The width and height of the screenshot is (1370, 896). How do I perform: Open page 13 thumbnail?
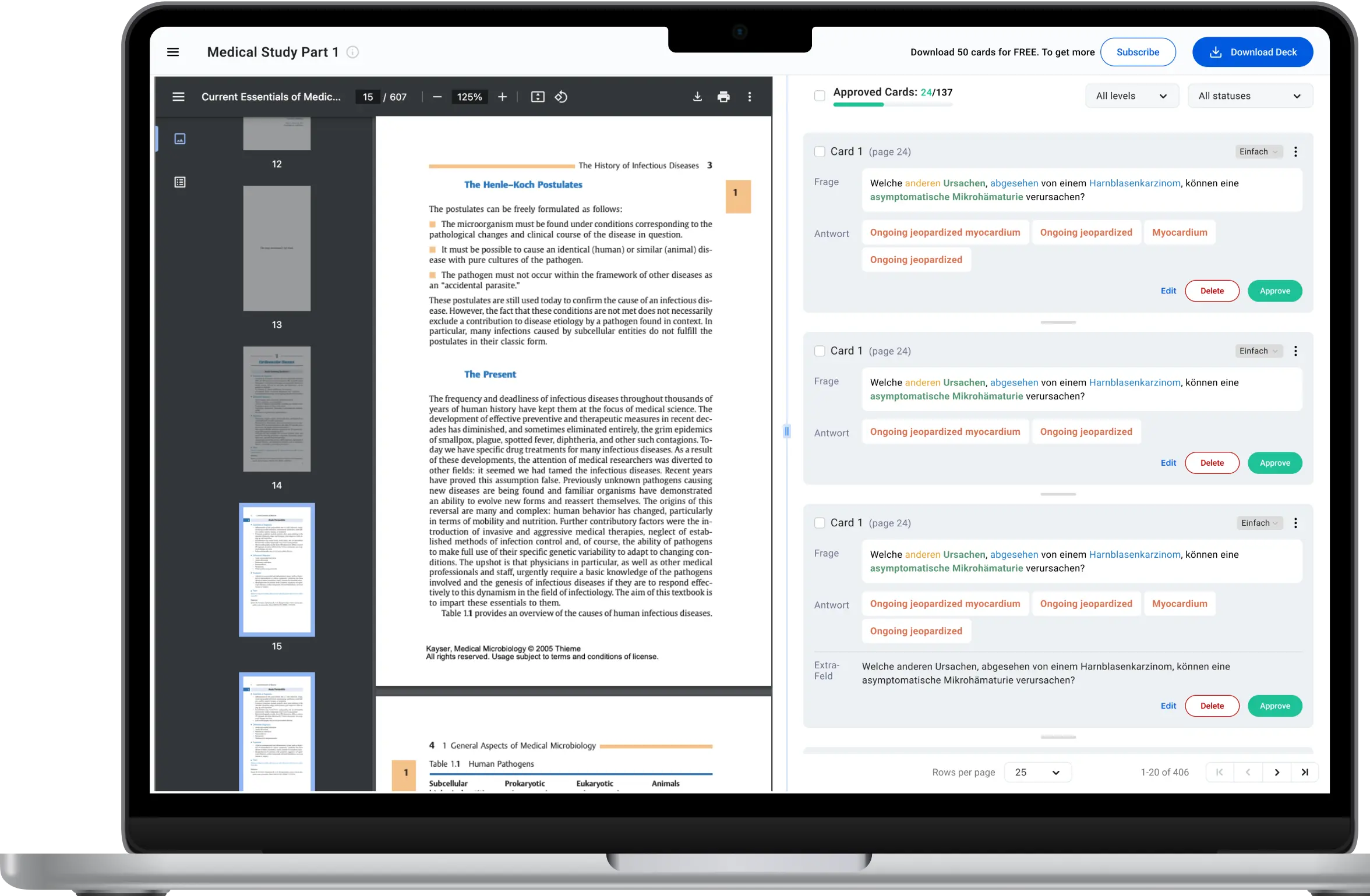tap(277, 249)
